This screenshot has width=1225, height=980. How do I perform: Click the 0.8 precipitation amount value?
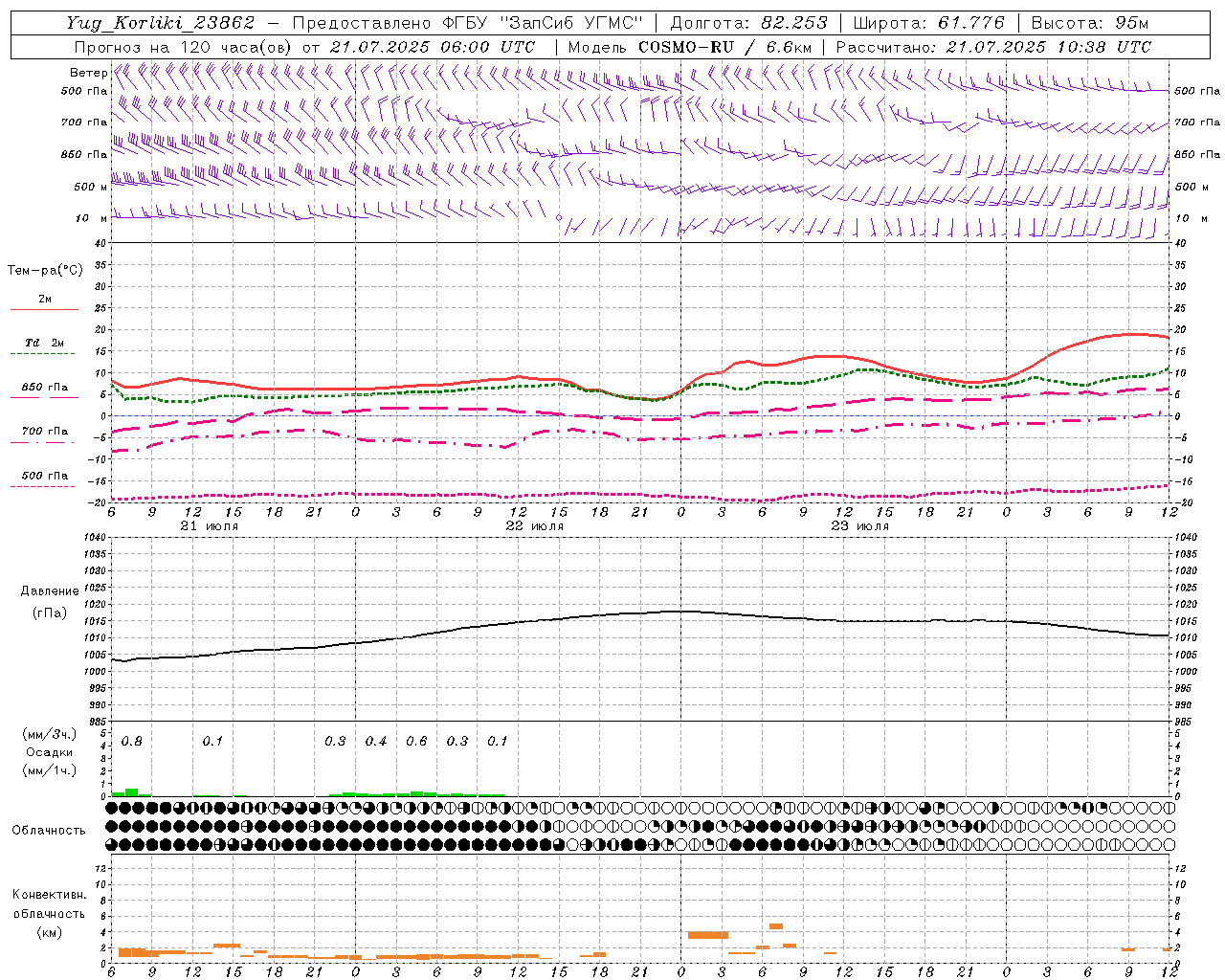[x=131, y=742]
